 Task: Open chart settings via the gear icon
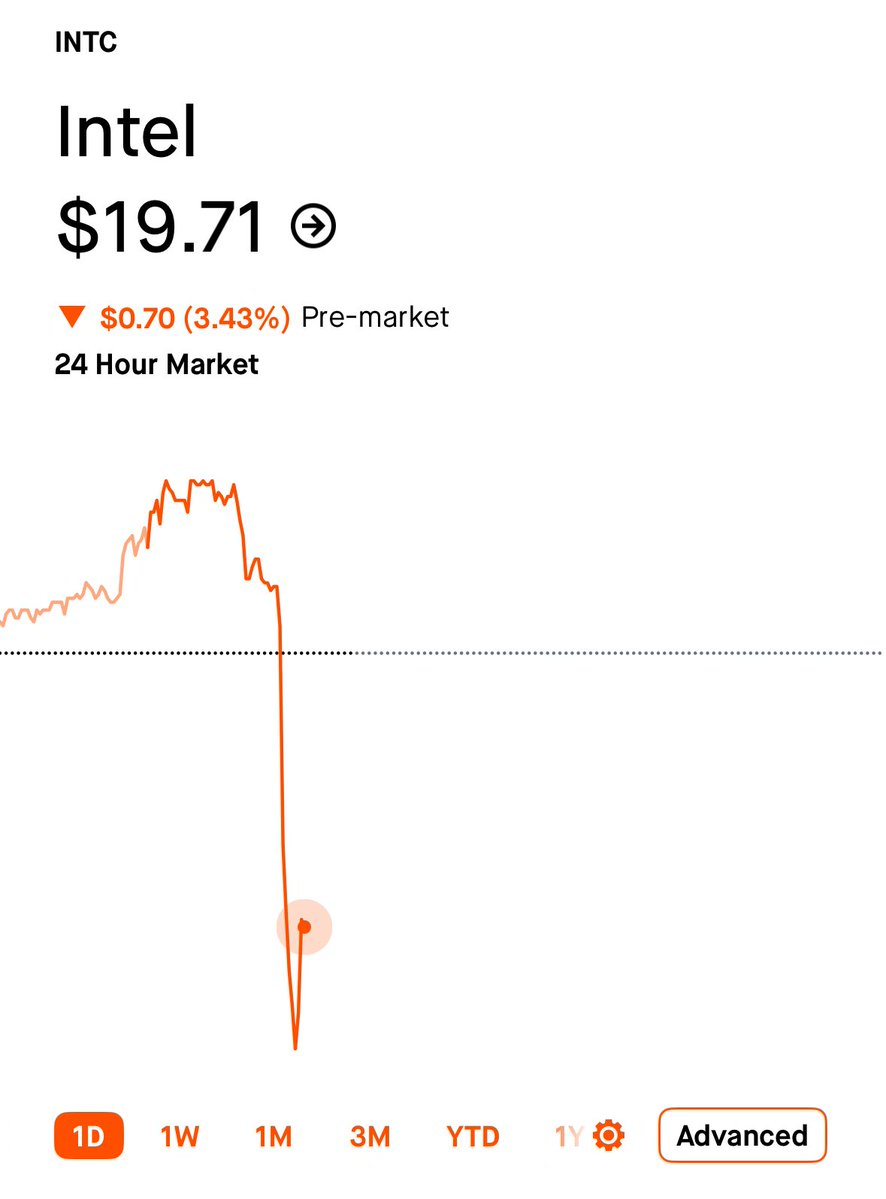point(609,1136)
